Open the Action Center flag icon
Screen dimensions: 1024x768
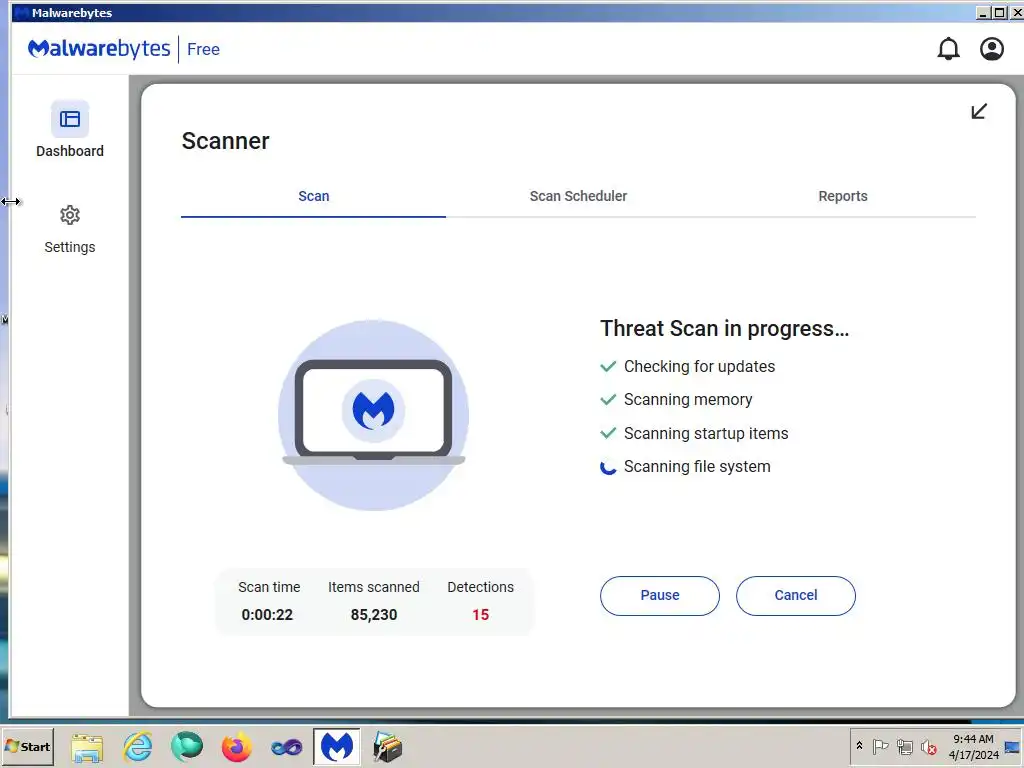point(880,746)
